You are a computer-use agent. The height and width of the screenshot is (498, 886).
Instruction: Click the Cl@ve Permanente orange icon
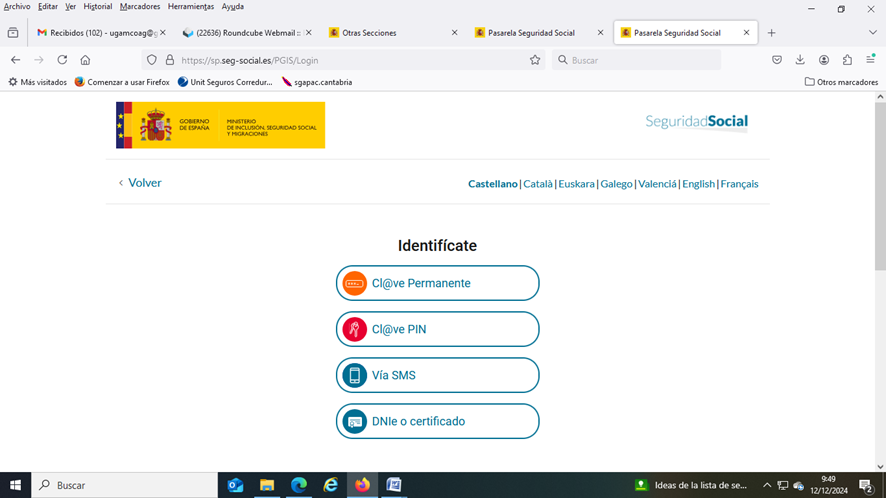pos(355,284)
